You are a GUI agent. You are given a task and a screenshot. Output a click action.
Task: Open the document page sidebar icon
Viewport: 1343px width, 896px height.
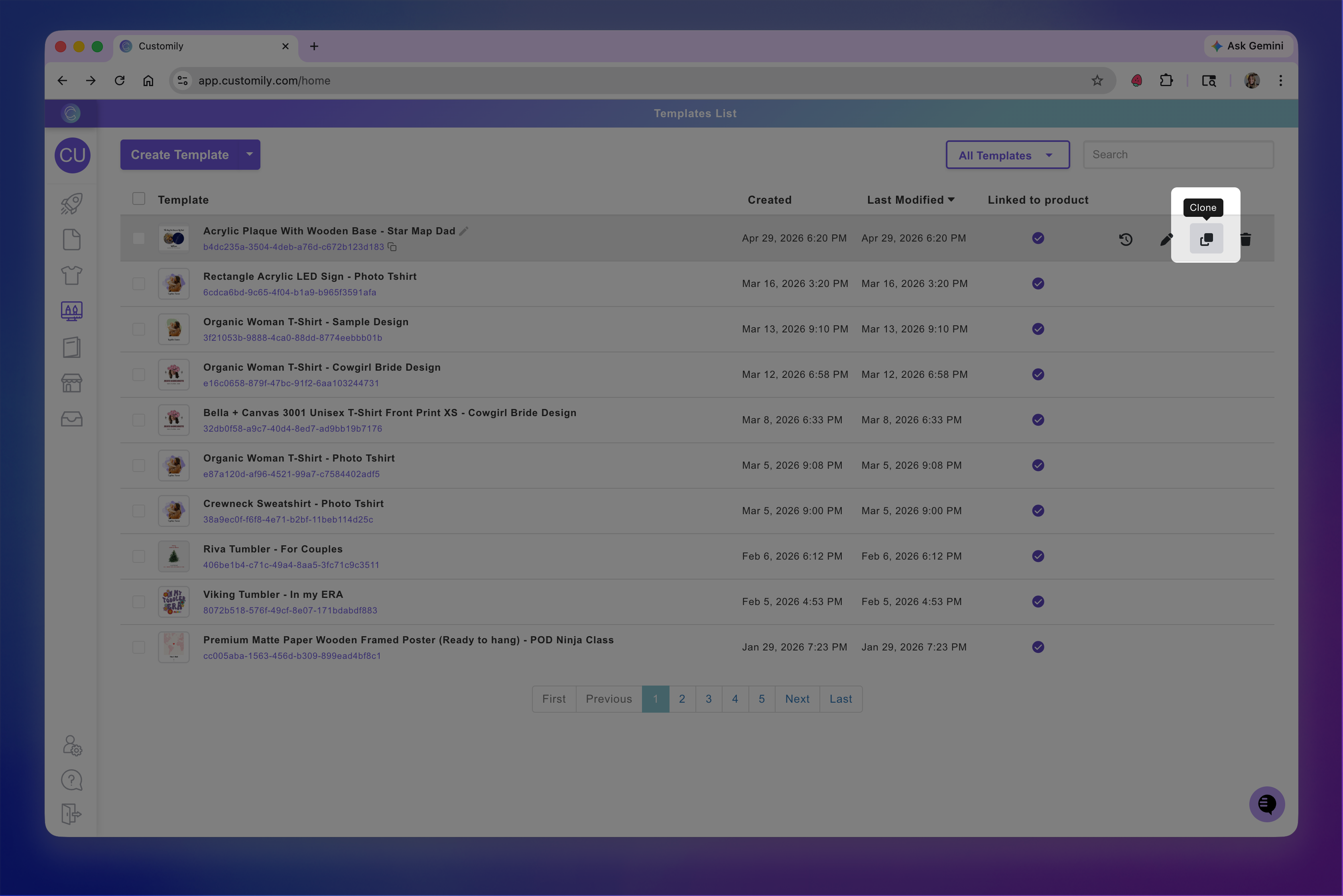tap(71, 240)
